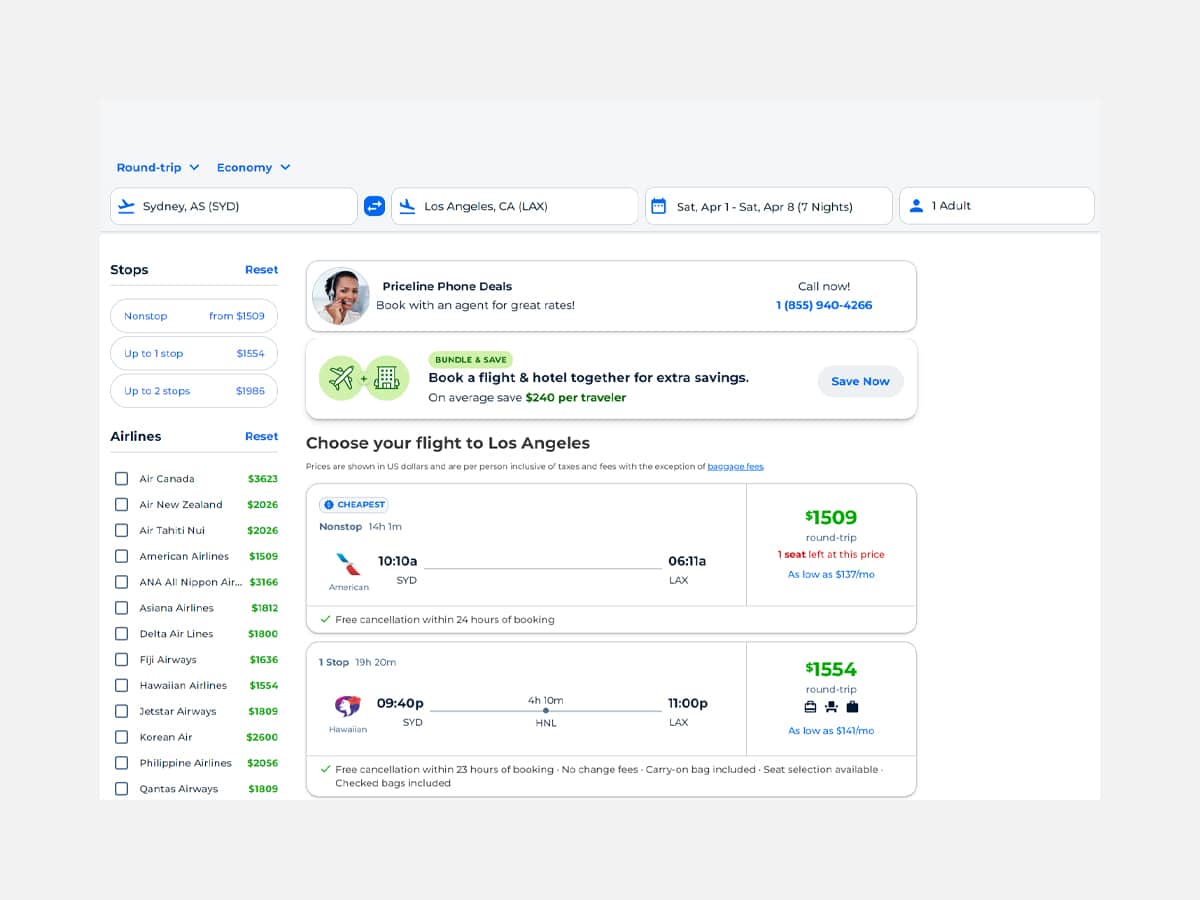
Task: Click the Air Canada $3623 price
Action: coord(263,479)
